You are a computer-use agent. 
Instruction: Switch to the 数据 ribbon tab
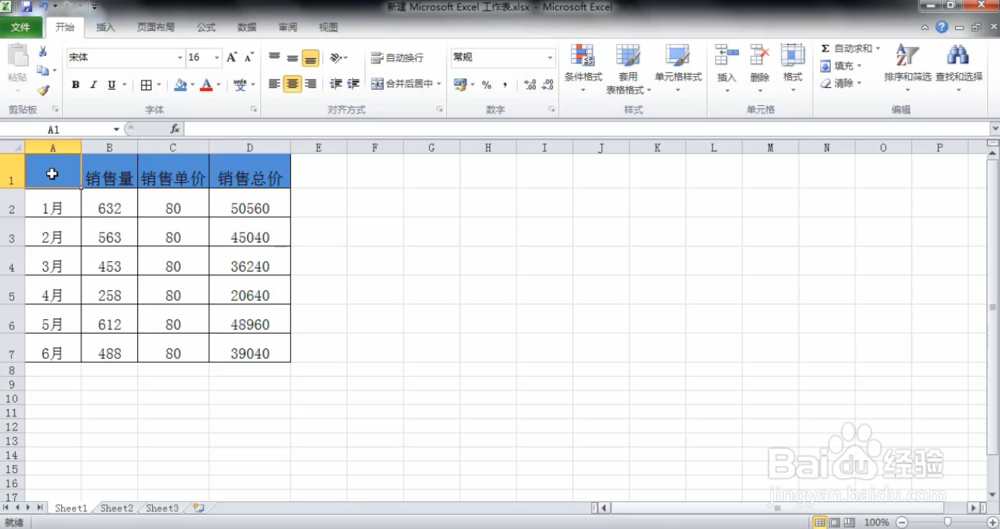point(247,27)
